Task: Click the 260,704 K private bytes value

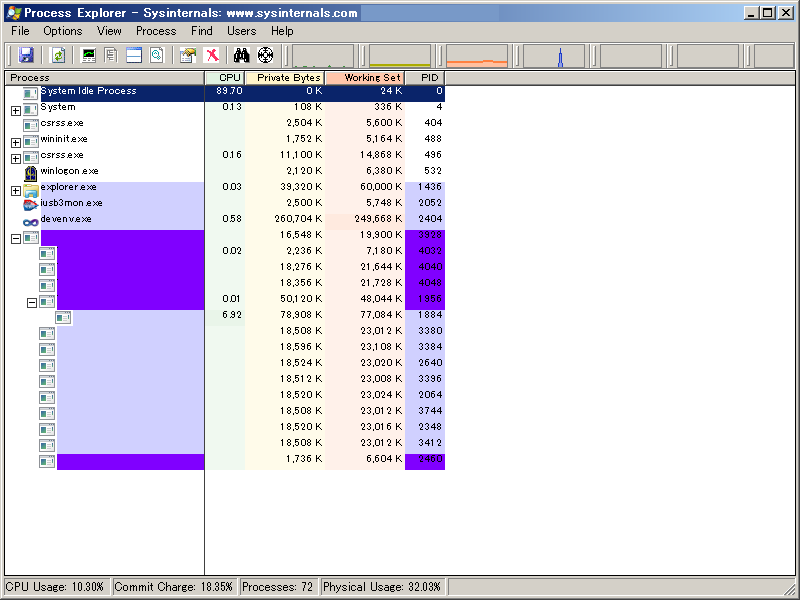Action: pos(298,219)
